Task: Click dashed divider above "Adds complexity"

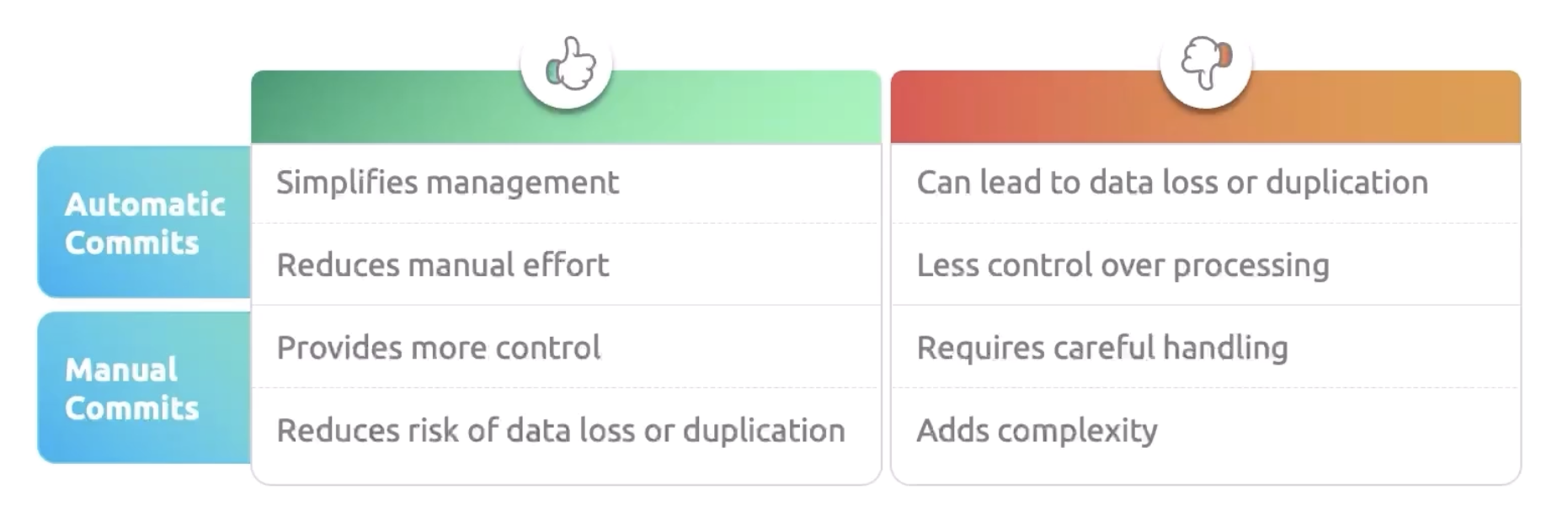Action: point(1206,388)
